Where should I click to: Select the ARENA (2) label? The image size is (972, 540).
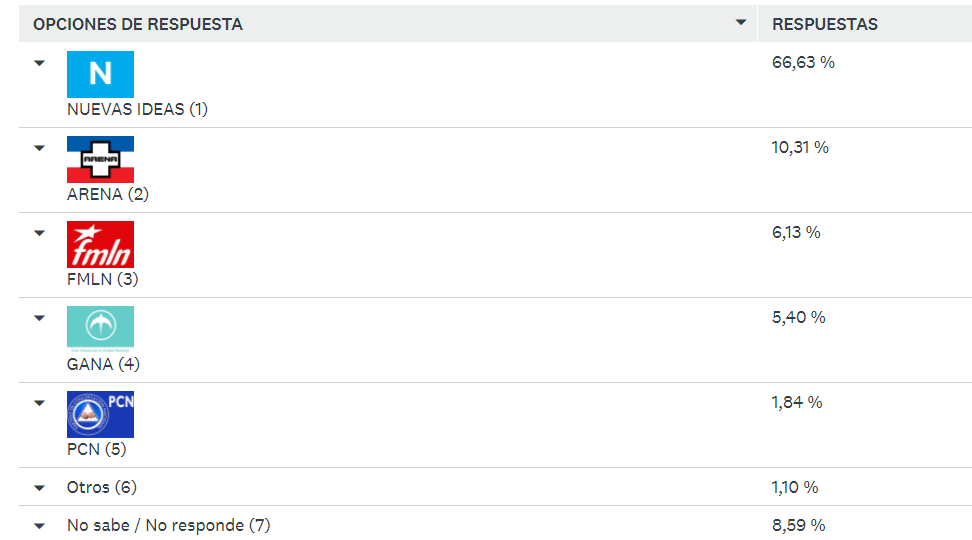(x=108, y=194)
